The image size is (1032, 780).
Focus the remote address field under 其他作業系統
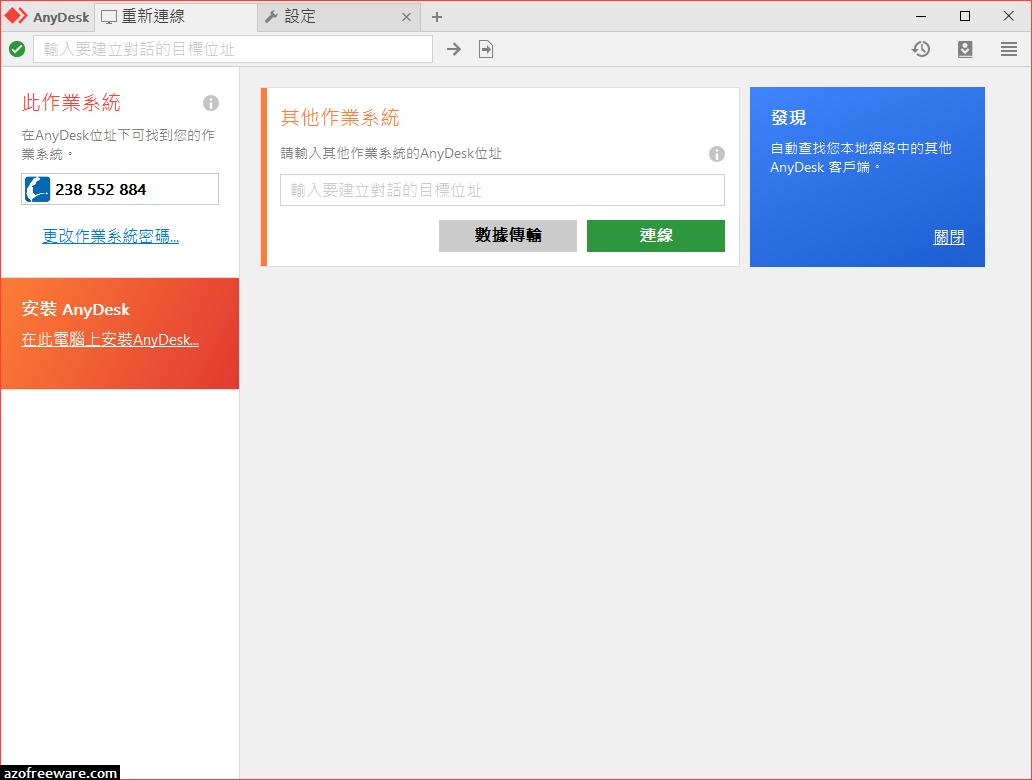pyautogui.click(x=502, y=190)
